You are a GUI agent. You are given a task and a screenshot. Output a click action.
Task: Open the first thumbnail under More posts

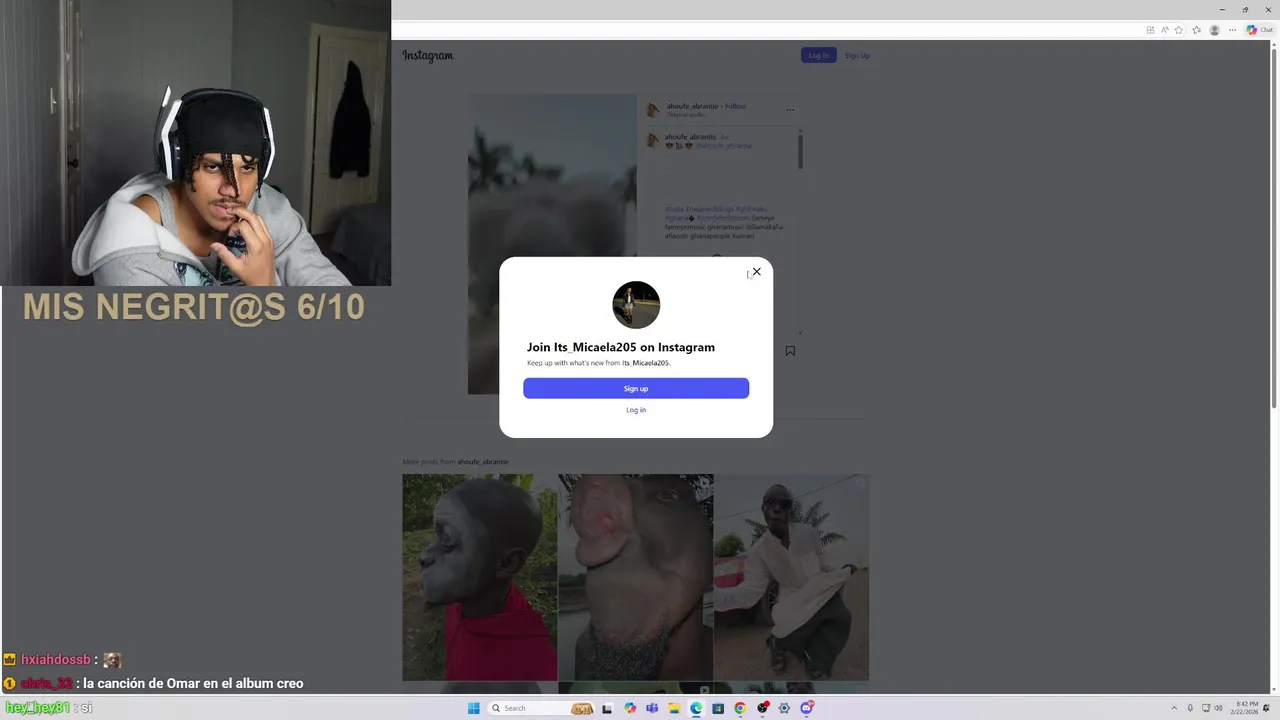(x=480, y=577)
